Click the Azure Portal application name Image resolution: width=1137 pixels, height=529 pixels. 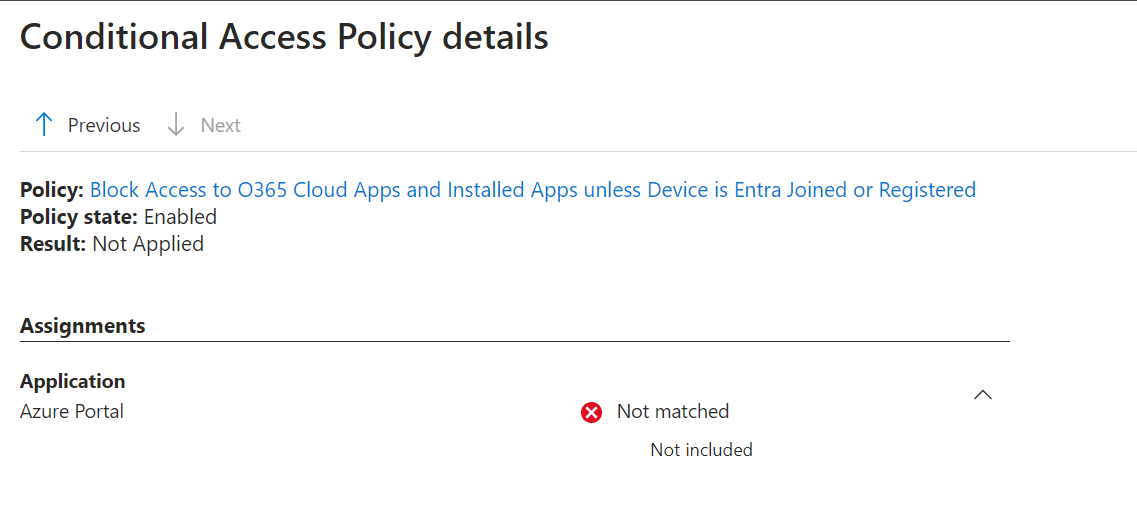pos(72,411)
